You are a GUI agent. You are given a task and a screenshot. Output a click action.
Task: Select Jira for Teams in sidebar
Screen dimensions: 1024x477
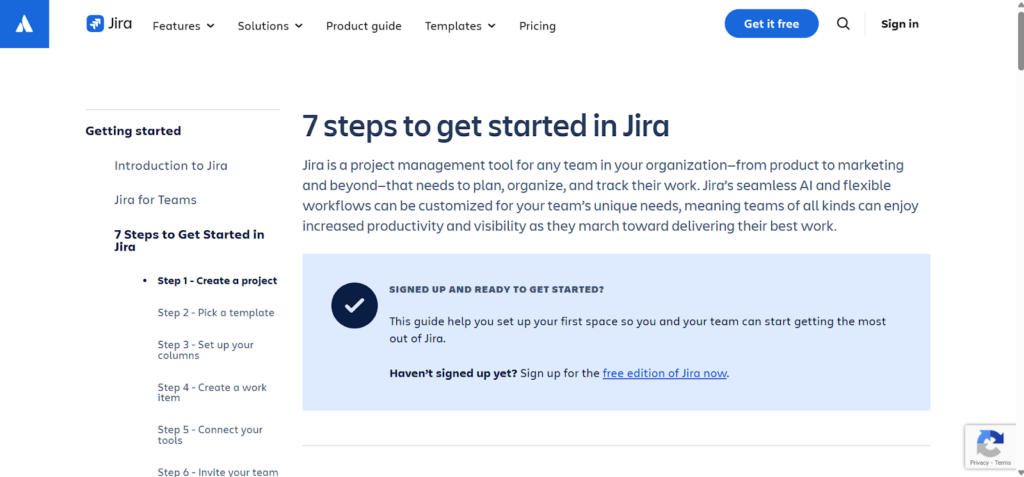155,200
